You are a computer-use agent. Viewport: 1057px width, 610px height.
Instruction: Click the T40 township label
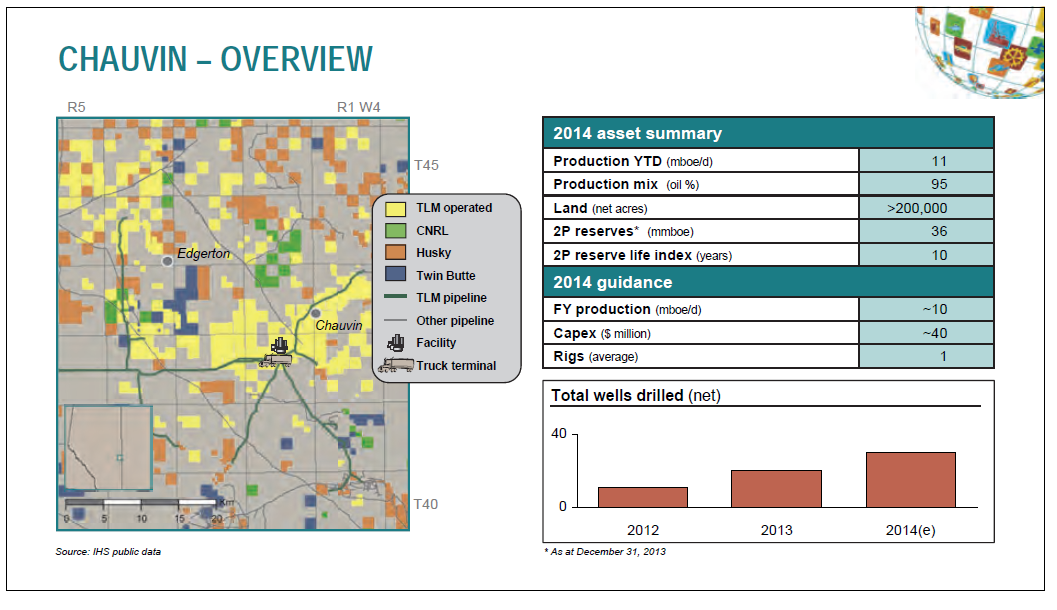(425, 504)
